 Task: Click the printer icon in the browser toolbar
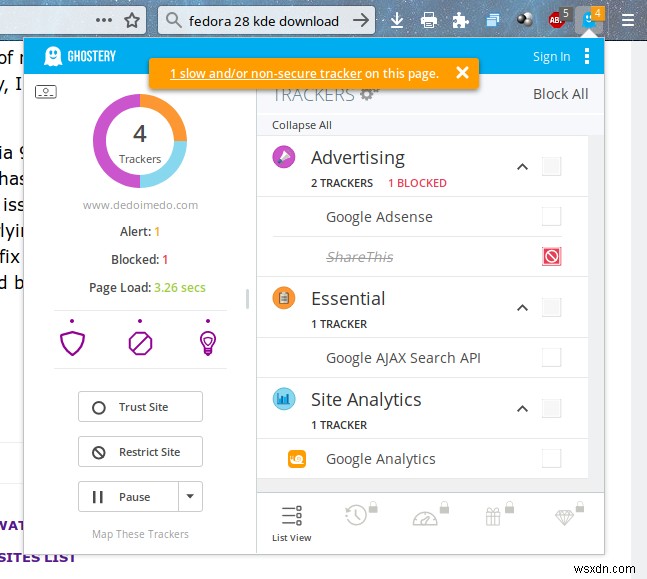pyautogui.click(x=429, y=20)
